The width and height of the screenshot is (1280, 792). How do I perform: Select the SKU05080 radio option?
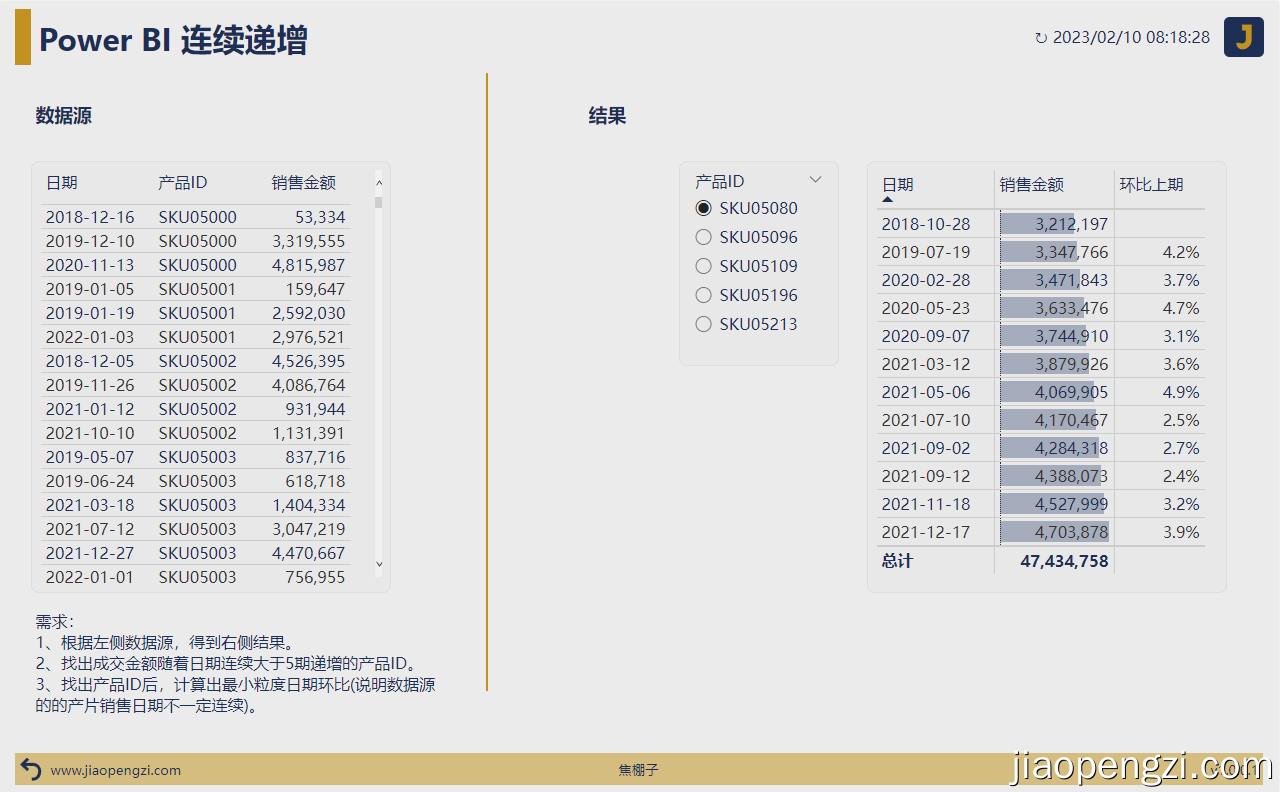click(703, 208)
